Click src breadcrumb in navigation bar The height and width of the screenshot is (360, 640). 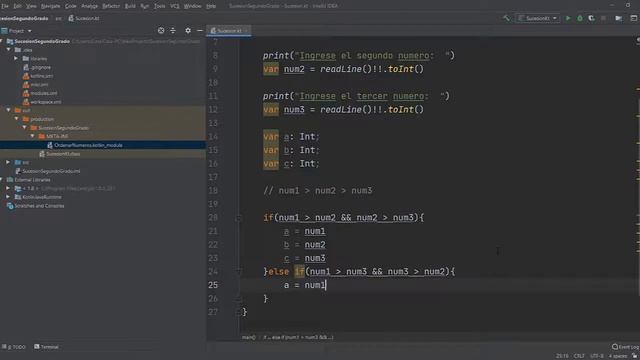point(58,18)
